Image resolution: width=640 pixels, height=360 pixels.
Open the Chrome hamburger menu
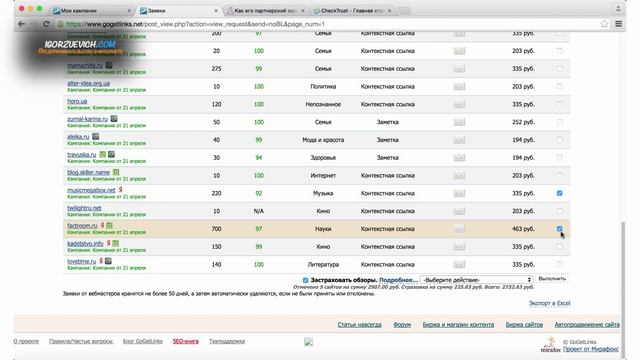[x=618, y=24]
